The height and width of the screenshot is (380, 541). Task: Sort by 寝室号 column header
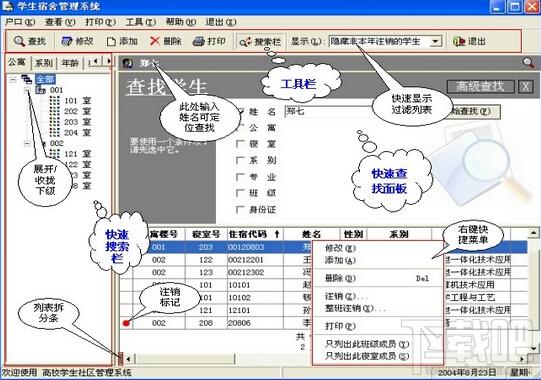(206, 234)
